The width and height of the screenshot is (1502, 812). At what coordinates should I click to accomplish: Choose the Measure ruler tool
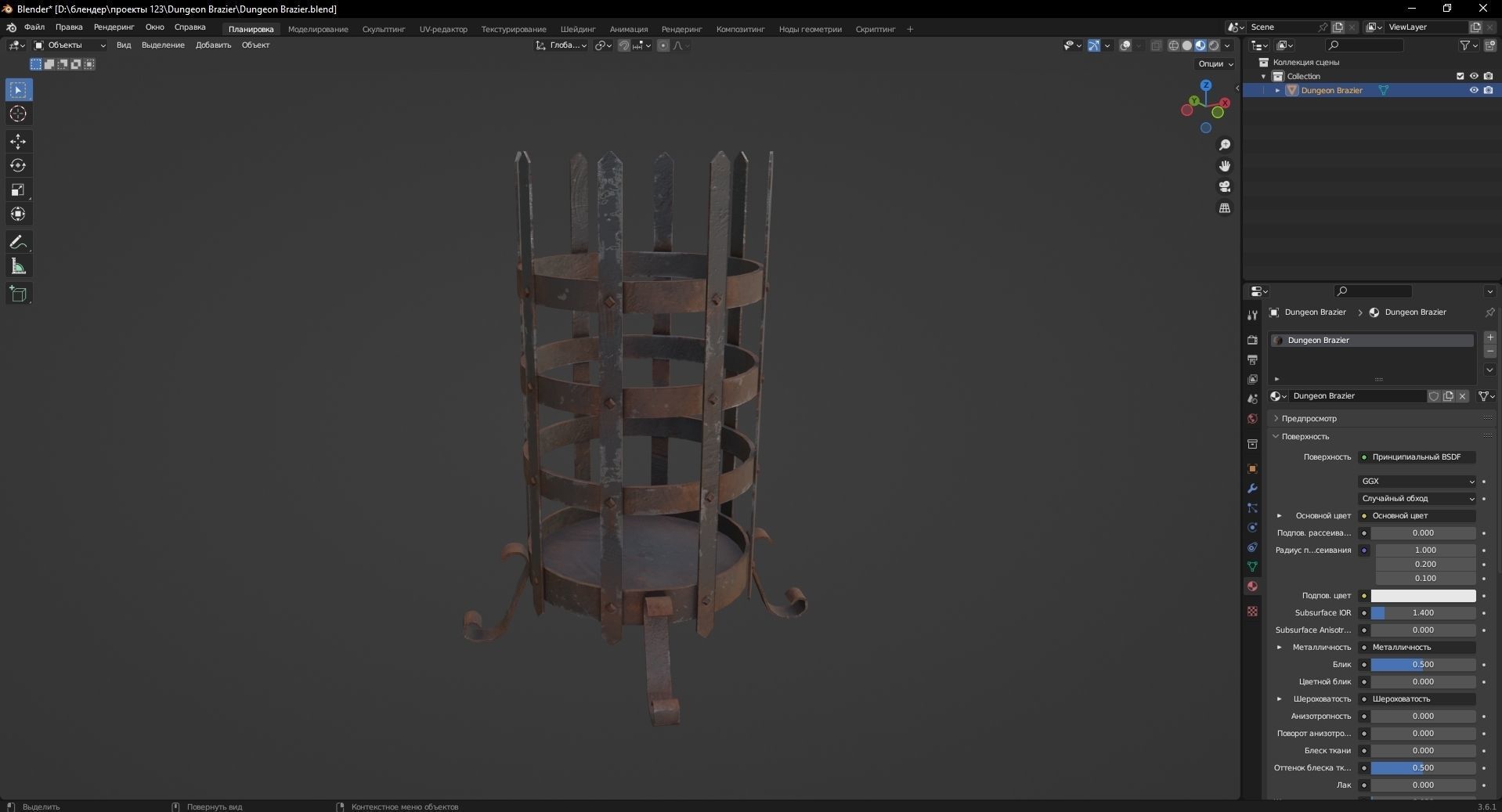pyautogui.click(x=18, y=266)
